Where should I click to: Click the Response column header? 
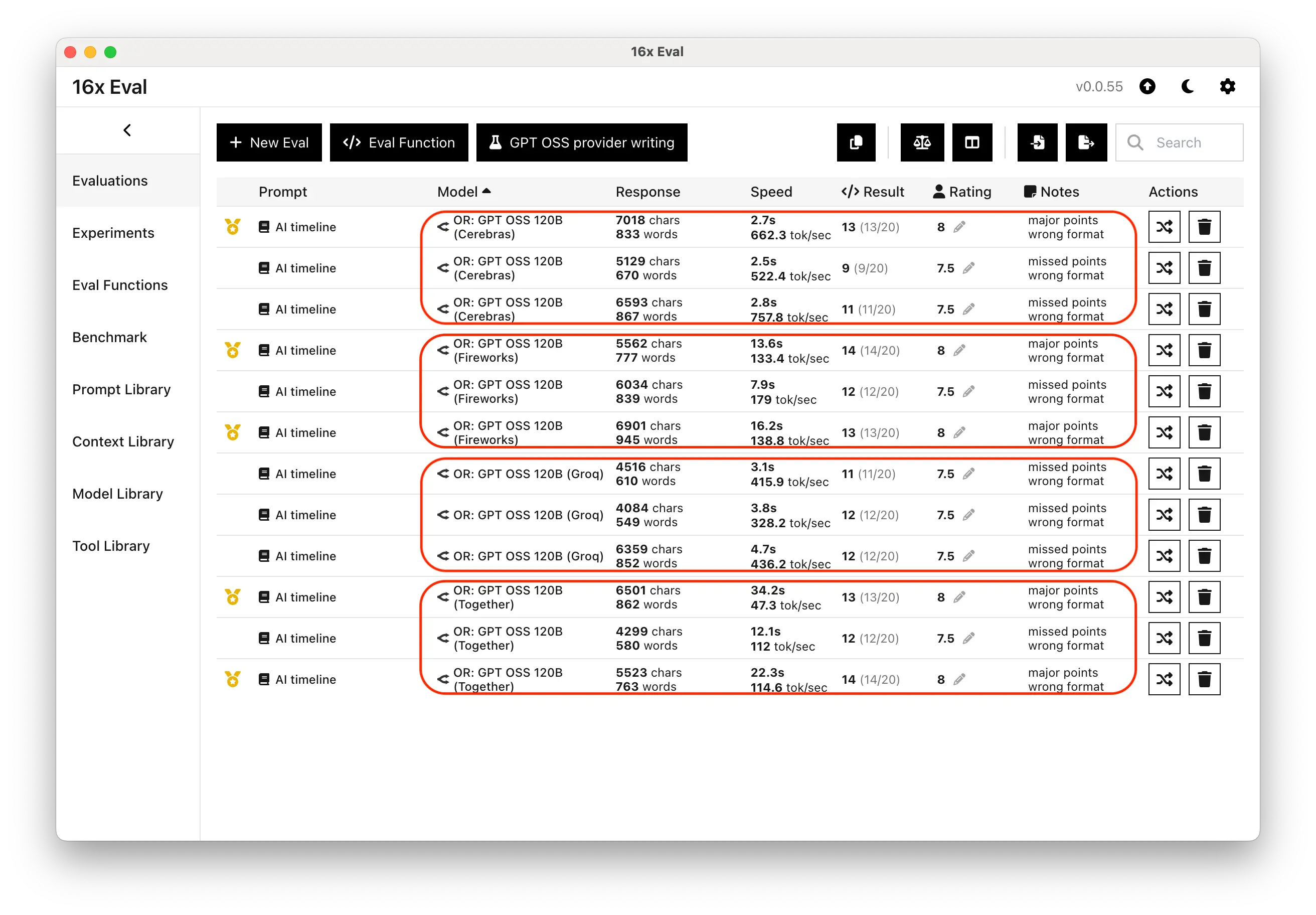(x=647, y=192)
